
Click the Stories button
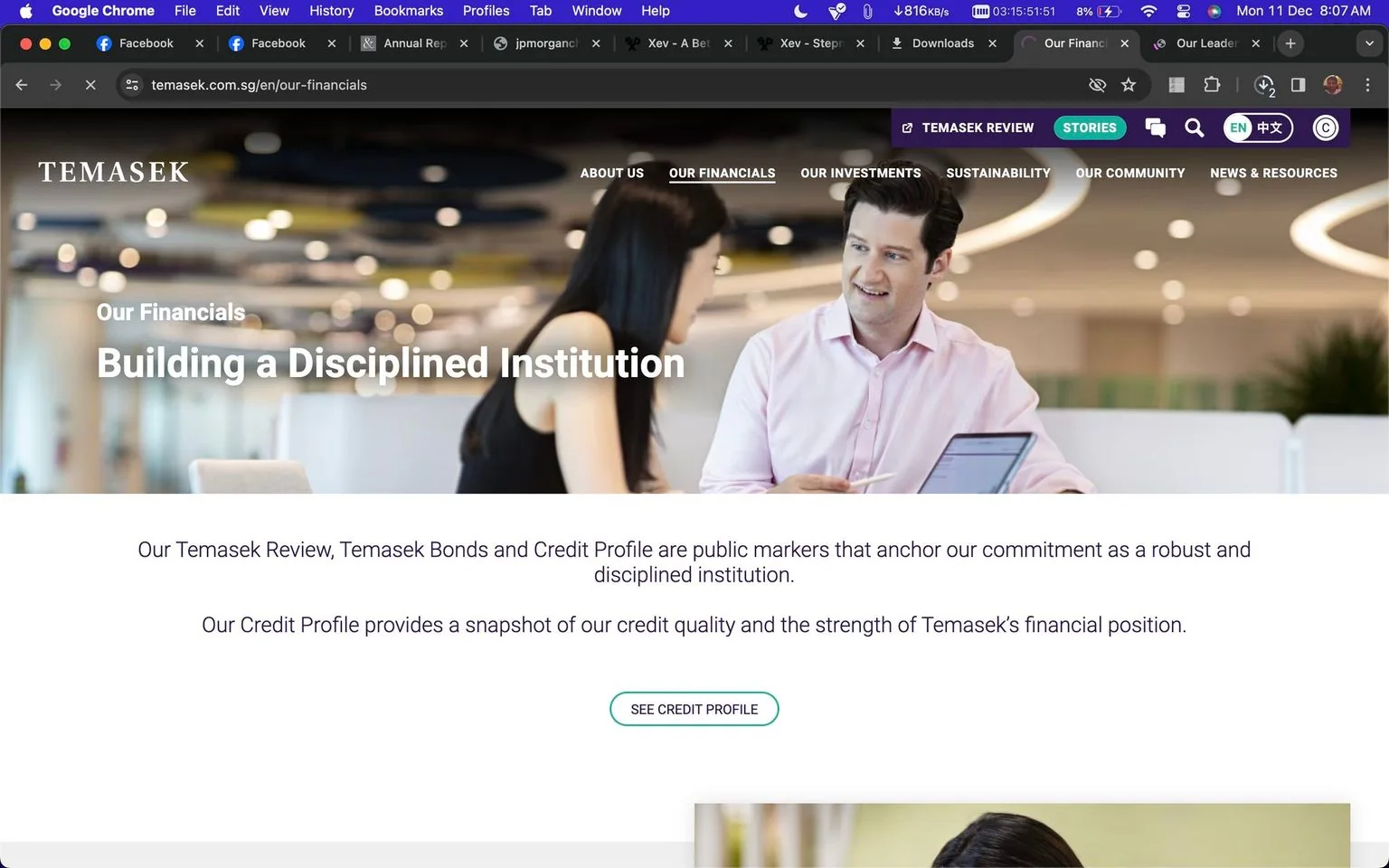point(1090,128)
